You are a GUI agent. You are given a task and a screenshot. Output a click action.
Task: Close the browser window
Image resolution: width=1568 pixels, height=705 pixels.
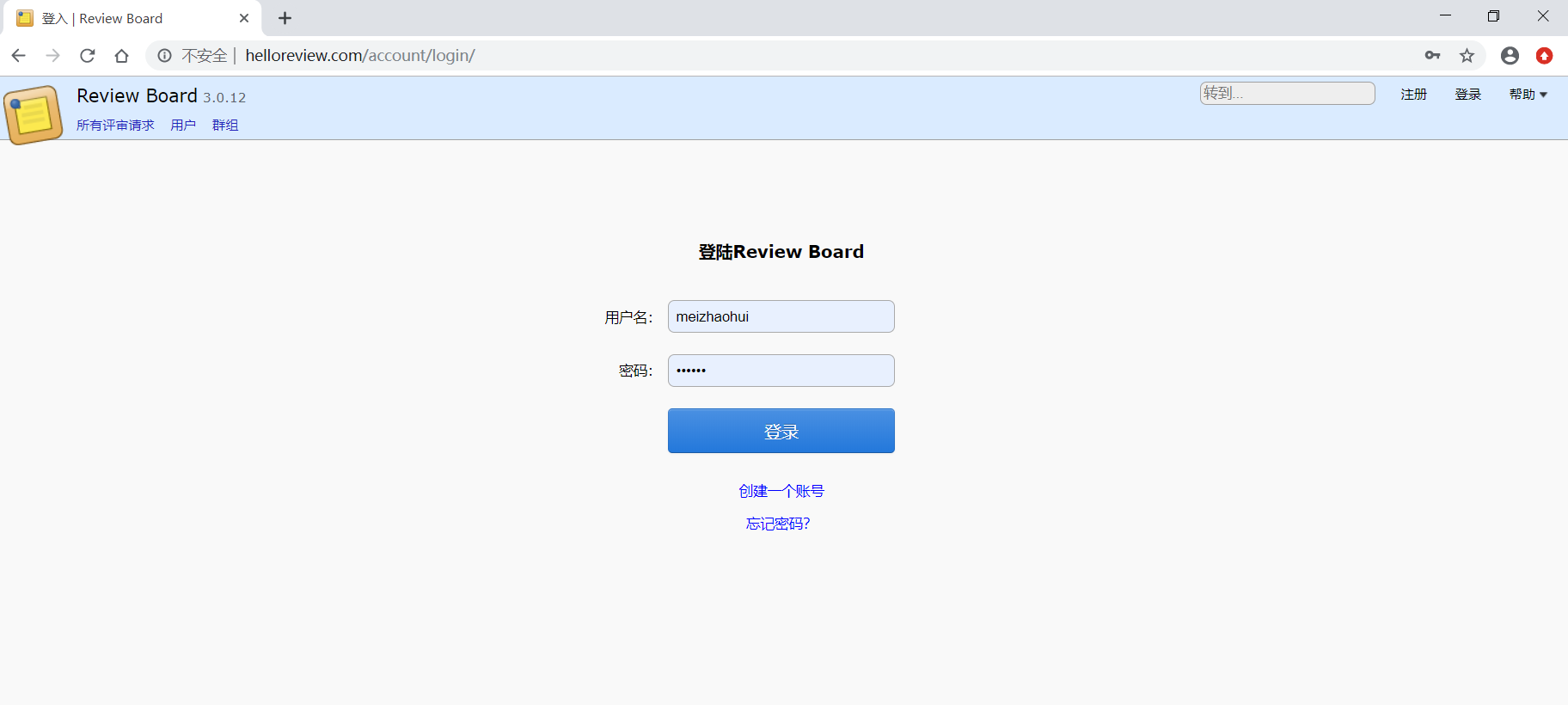click(x=1542, y=15)
